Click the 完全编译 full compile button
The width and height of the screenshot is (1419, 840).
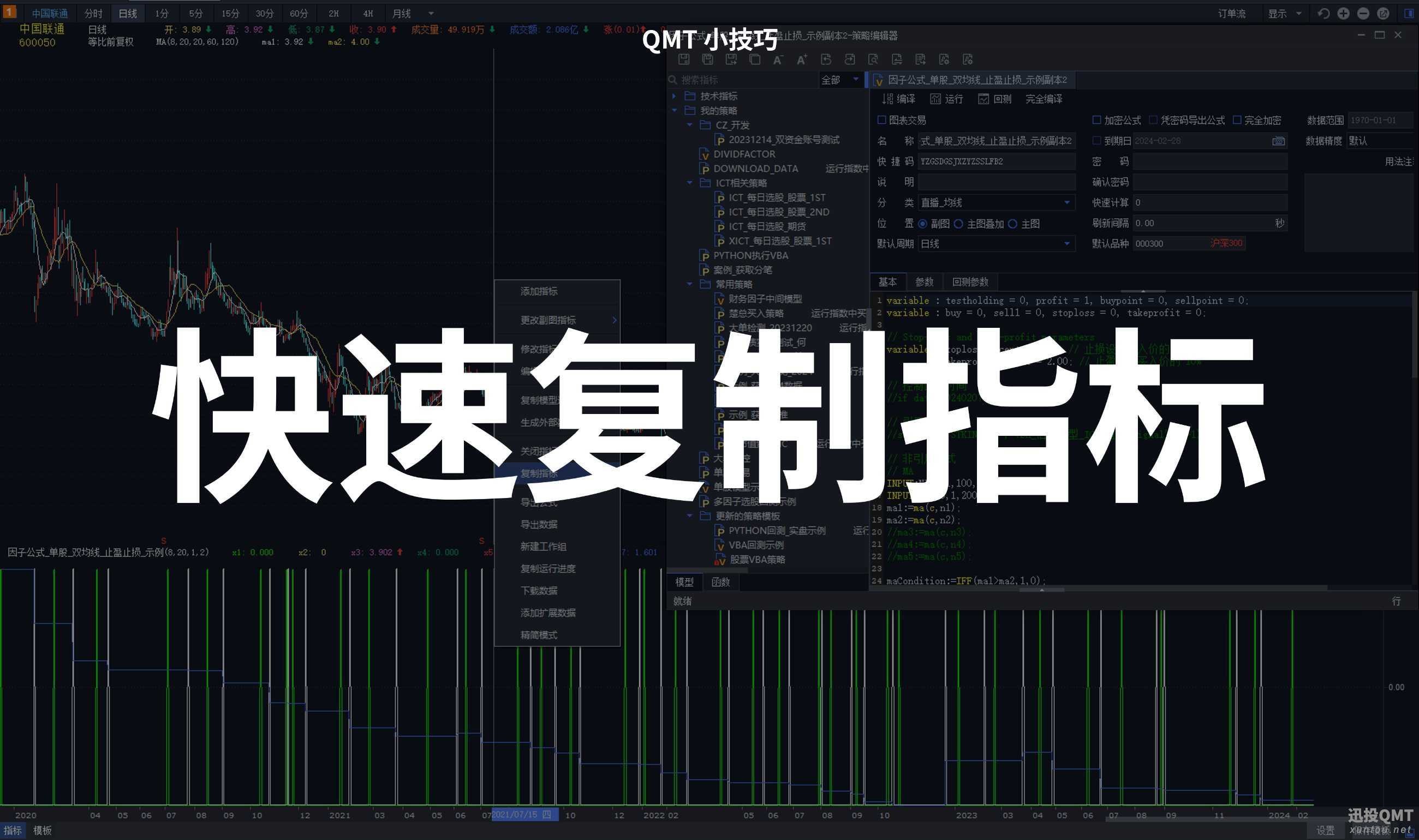click(1044, 99)
